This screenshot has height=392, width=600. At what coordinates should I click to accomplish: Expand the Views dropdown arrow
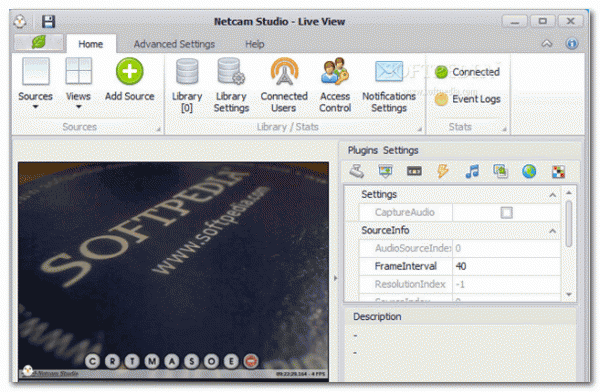78,107
